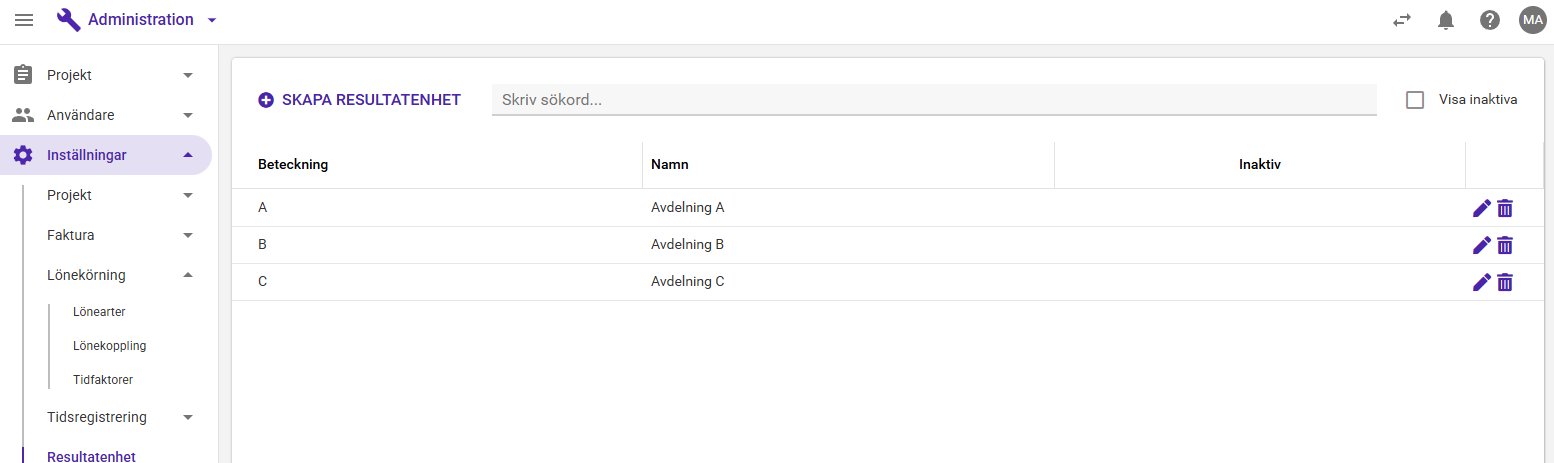Open the Lönearter menu item
The height and width of the screenshot is (463, 1554).
pos(99,312)
